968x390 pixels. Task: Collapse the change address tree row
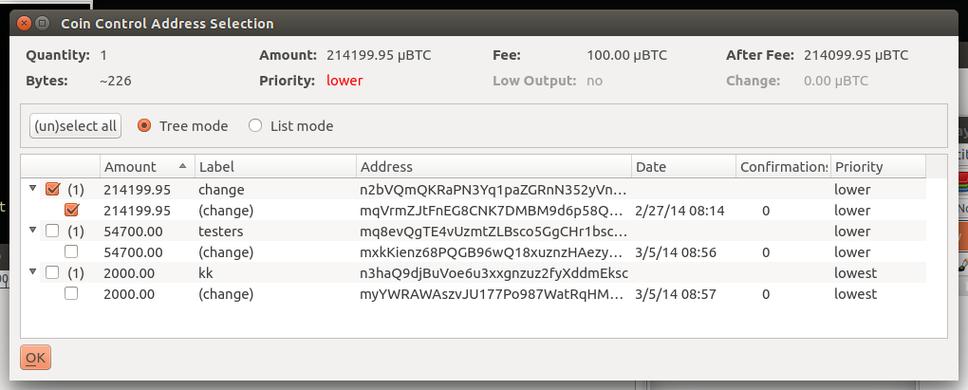click(33, 188)
